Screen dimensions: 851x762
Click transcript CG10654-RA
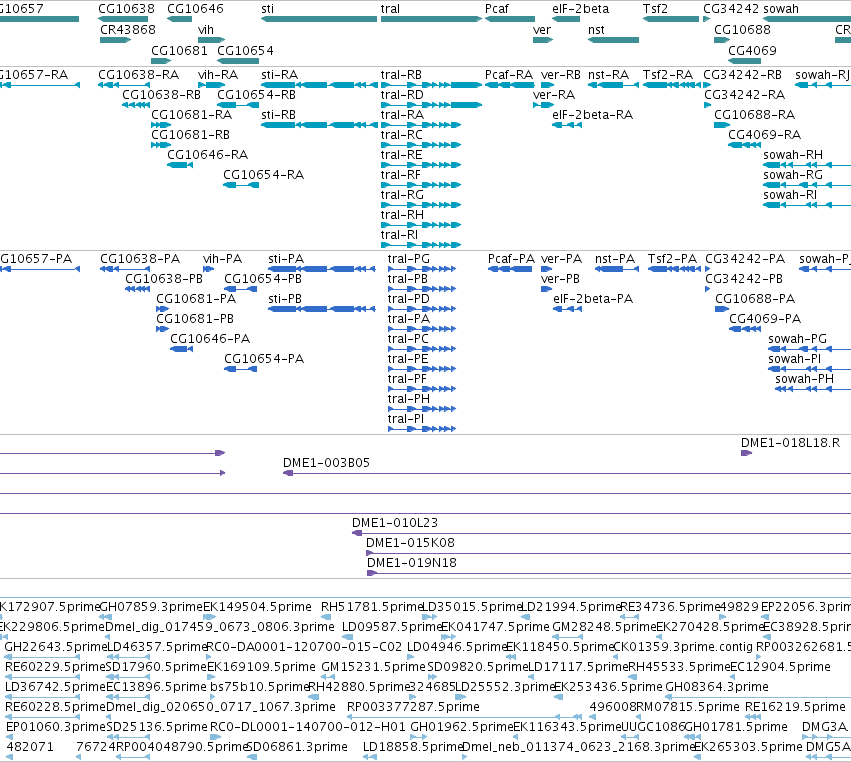click(241, 185)
